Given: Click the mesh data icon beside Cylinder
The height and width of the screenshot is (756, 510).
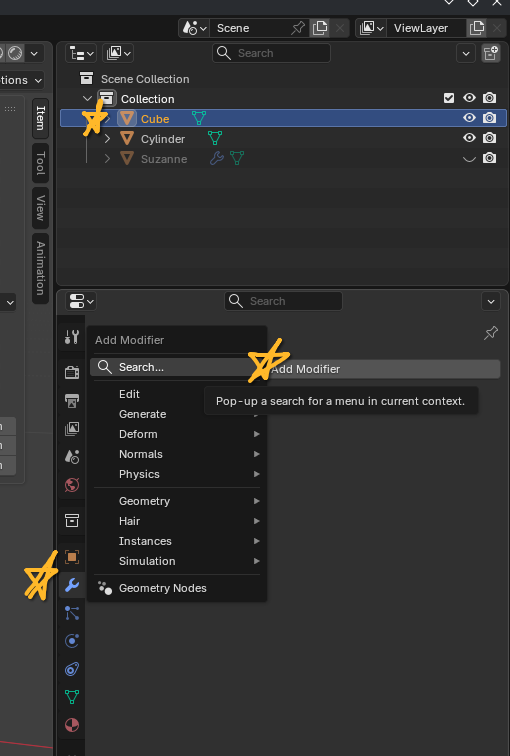Looking at the screenshot, I should click(215, 138).
